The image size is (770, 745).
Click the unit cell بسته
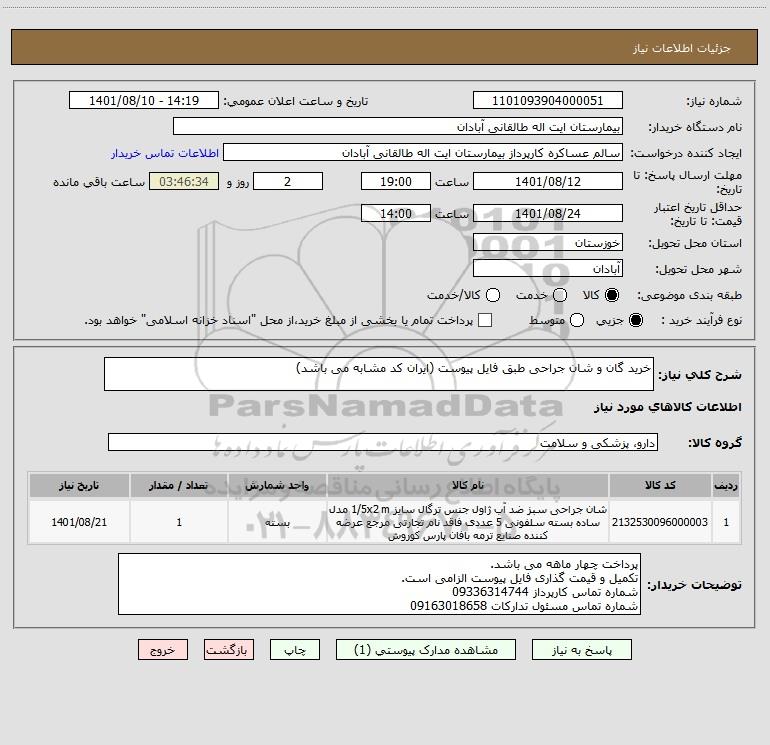(277, 522)
